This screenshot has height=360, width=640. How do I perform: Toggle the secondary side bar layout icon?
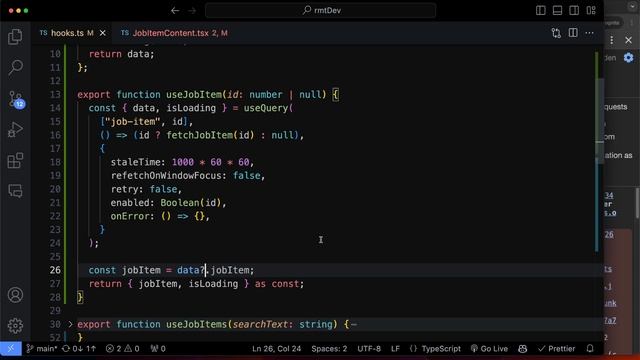[574, 11]
